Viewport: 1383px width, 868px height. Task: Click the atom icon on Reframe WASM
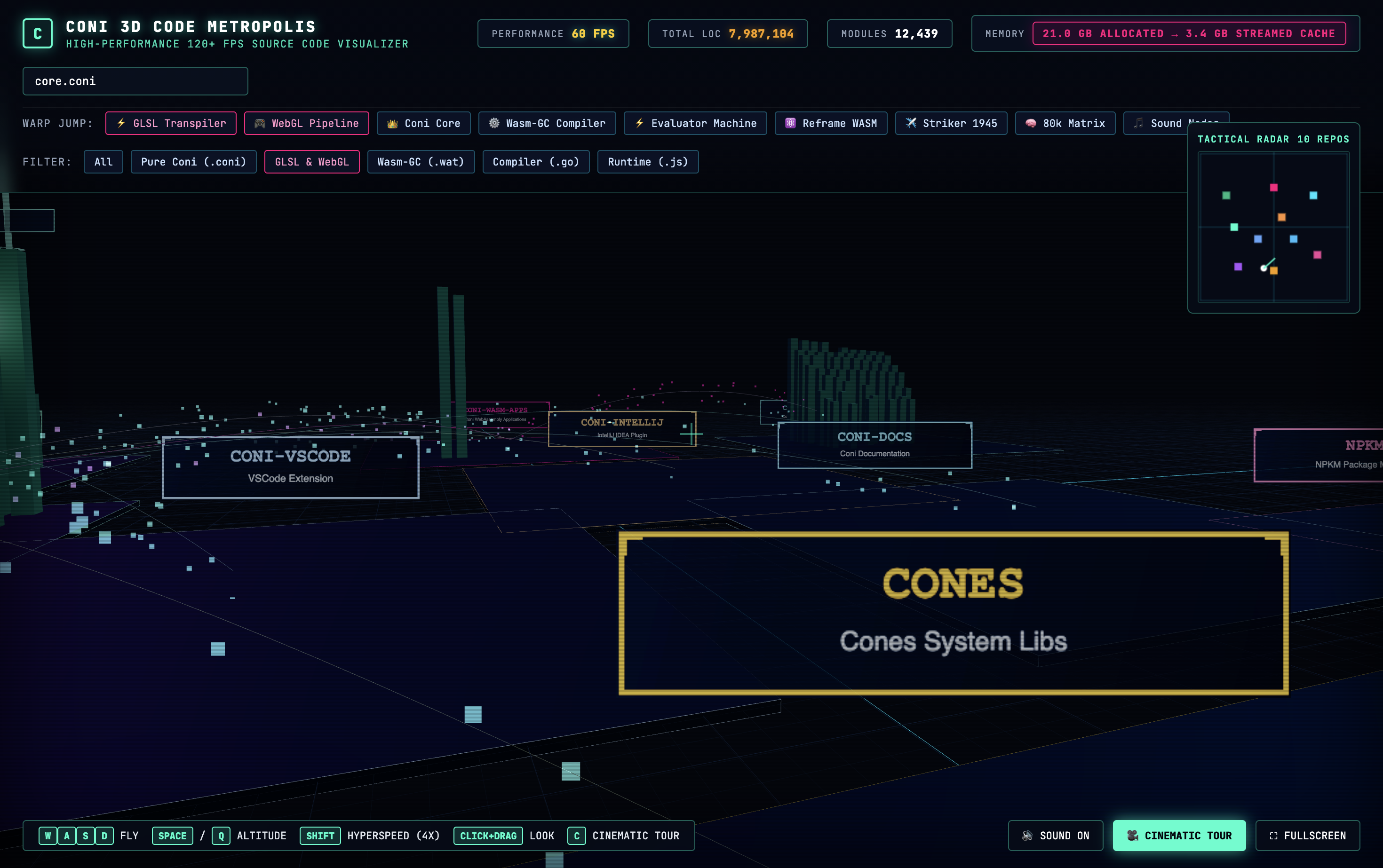[790, 123]
